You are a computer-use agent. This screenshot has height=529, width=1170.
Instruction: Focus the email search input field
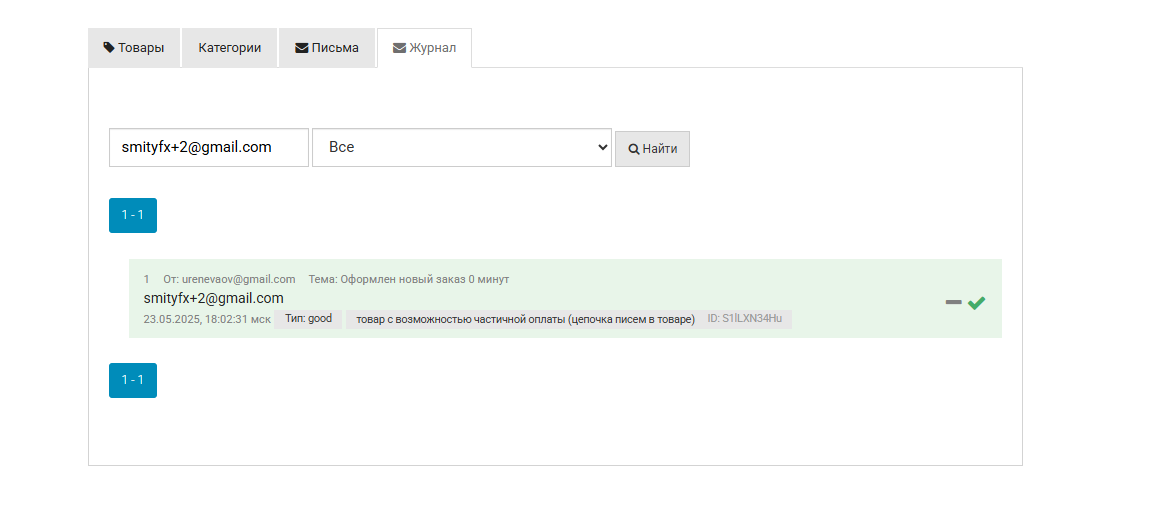[x=209, y=147]
